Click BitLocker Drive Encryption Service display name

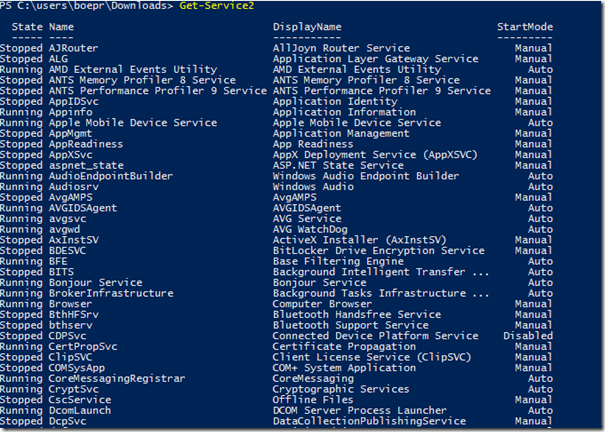[378, 251]
